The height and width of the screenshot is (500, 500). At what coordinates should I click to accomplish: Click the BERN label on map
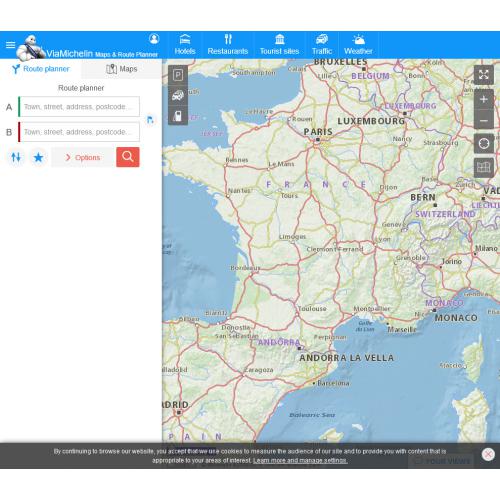click(423, 197)
